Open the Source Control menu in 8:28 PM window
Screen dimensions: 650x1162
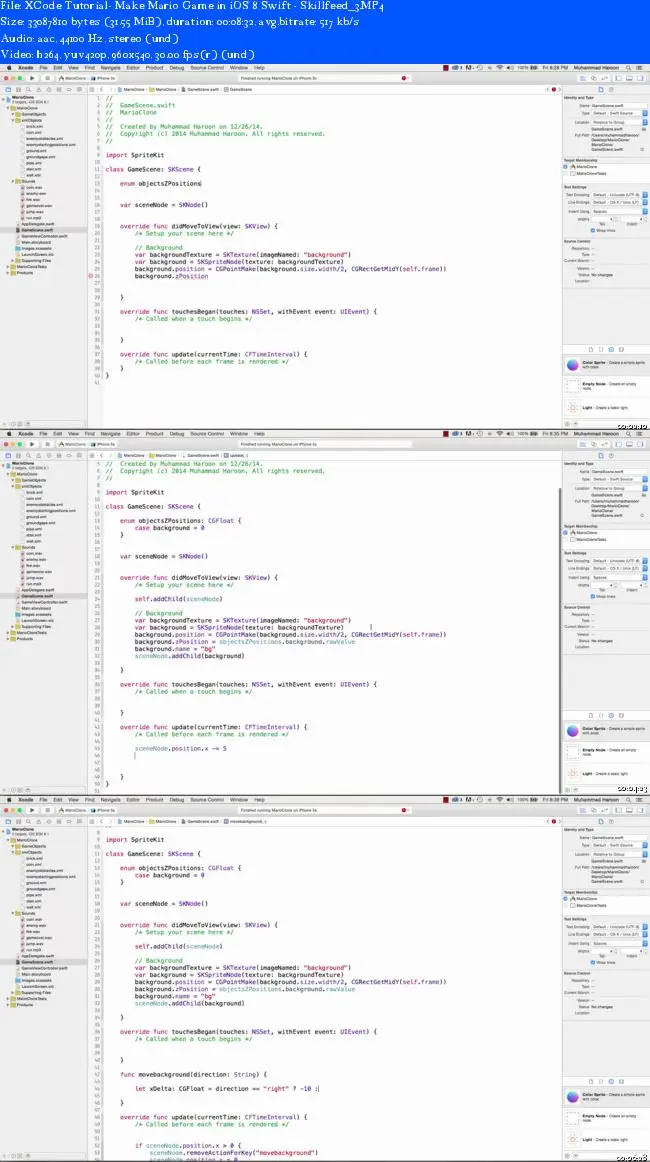pyautogui.click(x=207, y=67)
